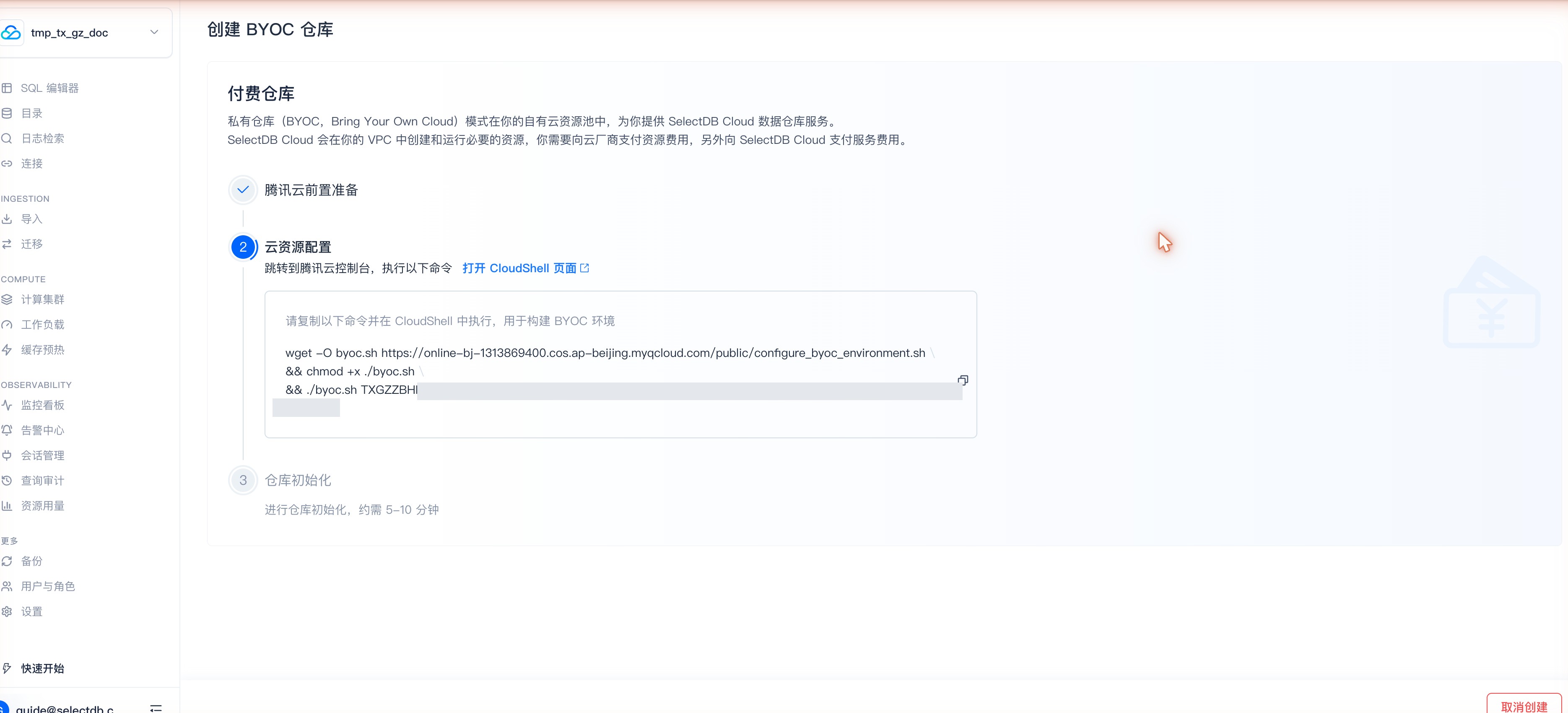This screenshot has width=1568, height=713.
Task: Click the 导入 download icon
Action: [x=7, y=219]
